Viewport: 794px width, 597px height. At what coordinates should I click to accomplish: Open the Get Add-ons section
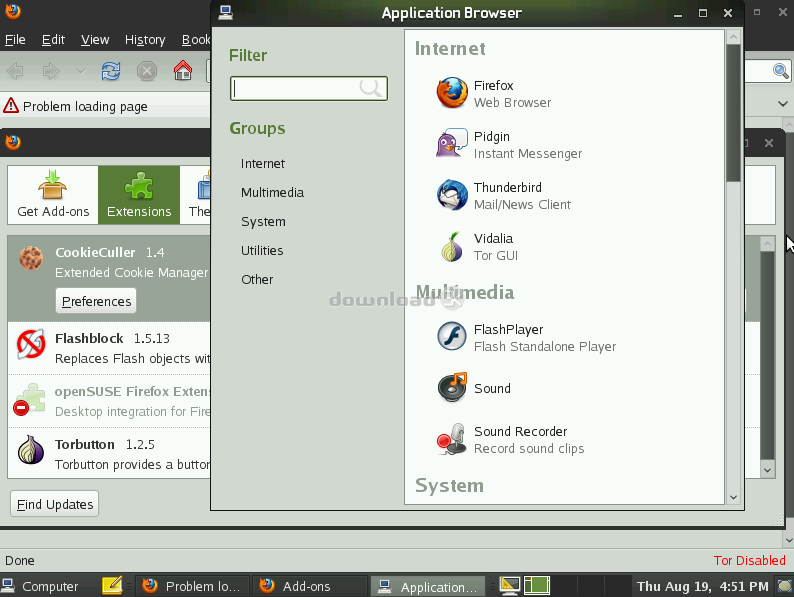53,194
